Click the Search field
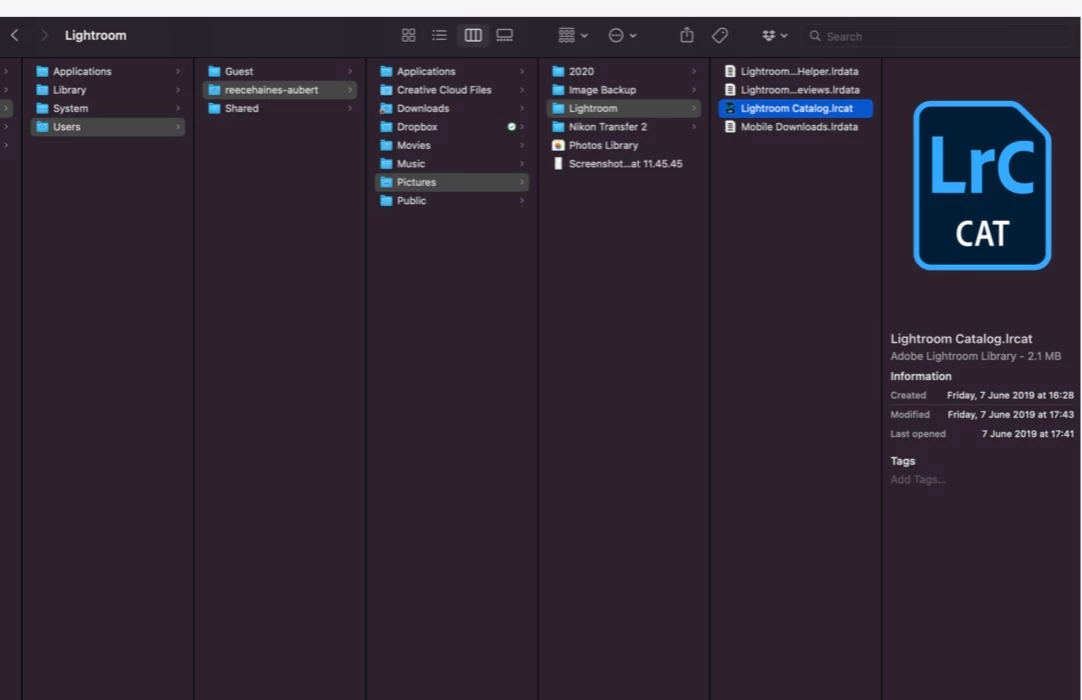The width and height of the screenshot is (1082, 700). click(x=938, y=36)
